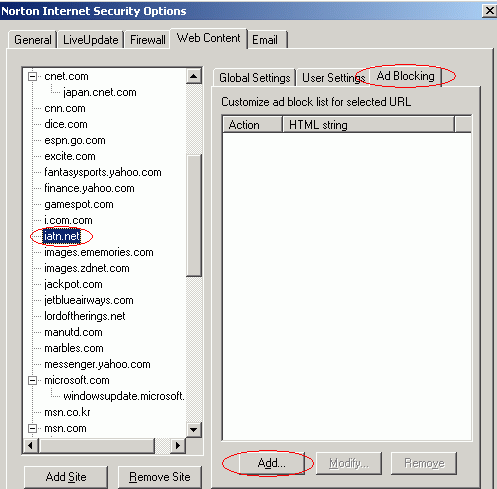Pick excite.com in the tree

[x=70, y=156]
